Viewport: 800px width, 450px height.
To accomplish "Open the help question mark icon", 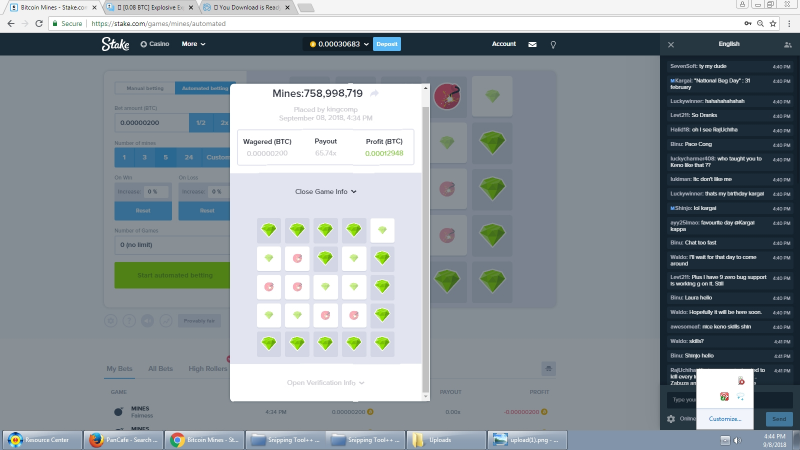I will click(129, 321).
